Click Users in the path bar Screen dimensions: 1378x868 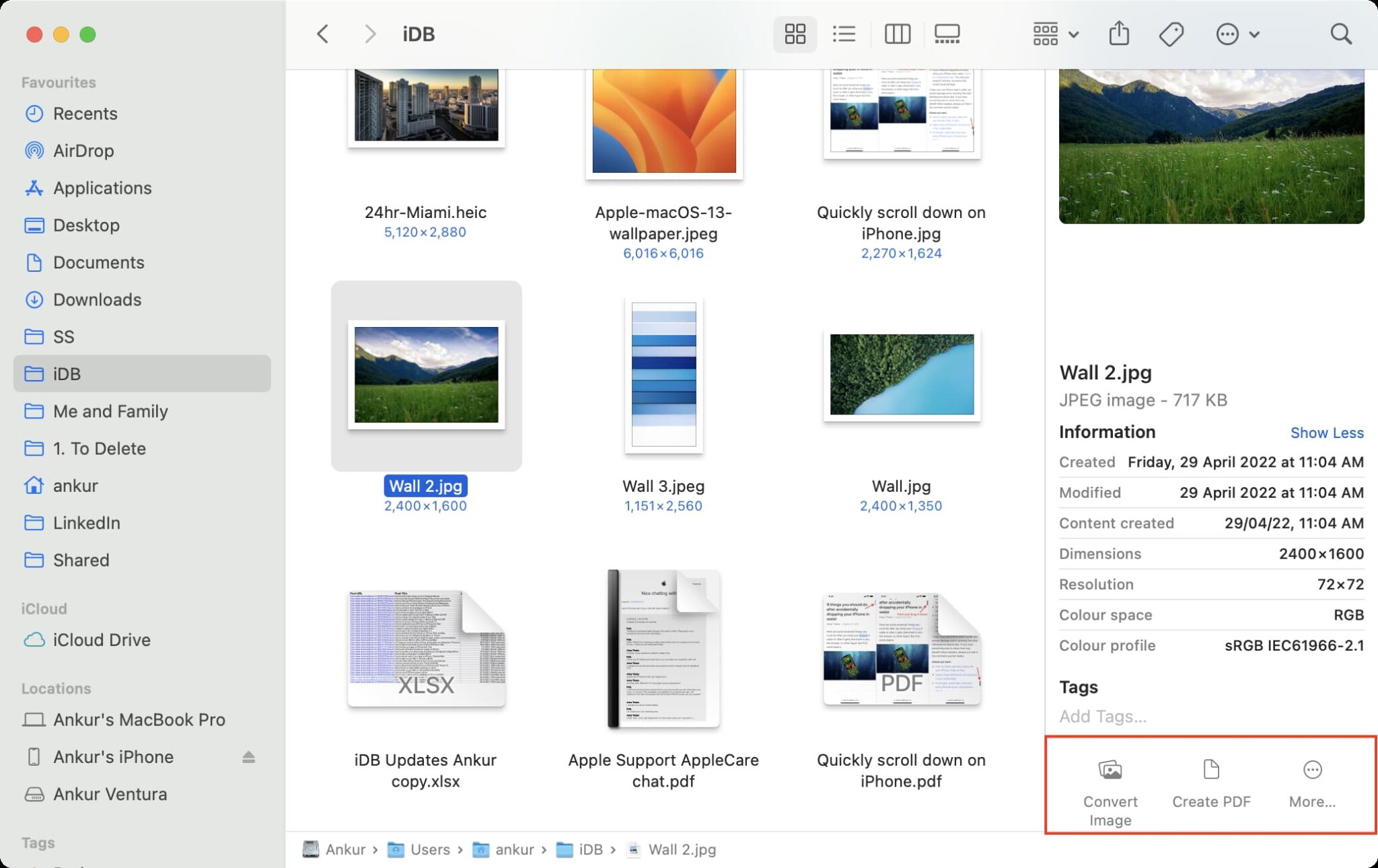[420, 850]
